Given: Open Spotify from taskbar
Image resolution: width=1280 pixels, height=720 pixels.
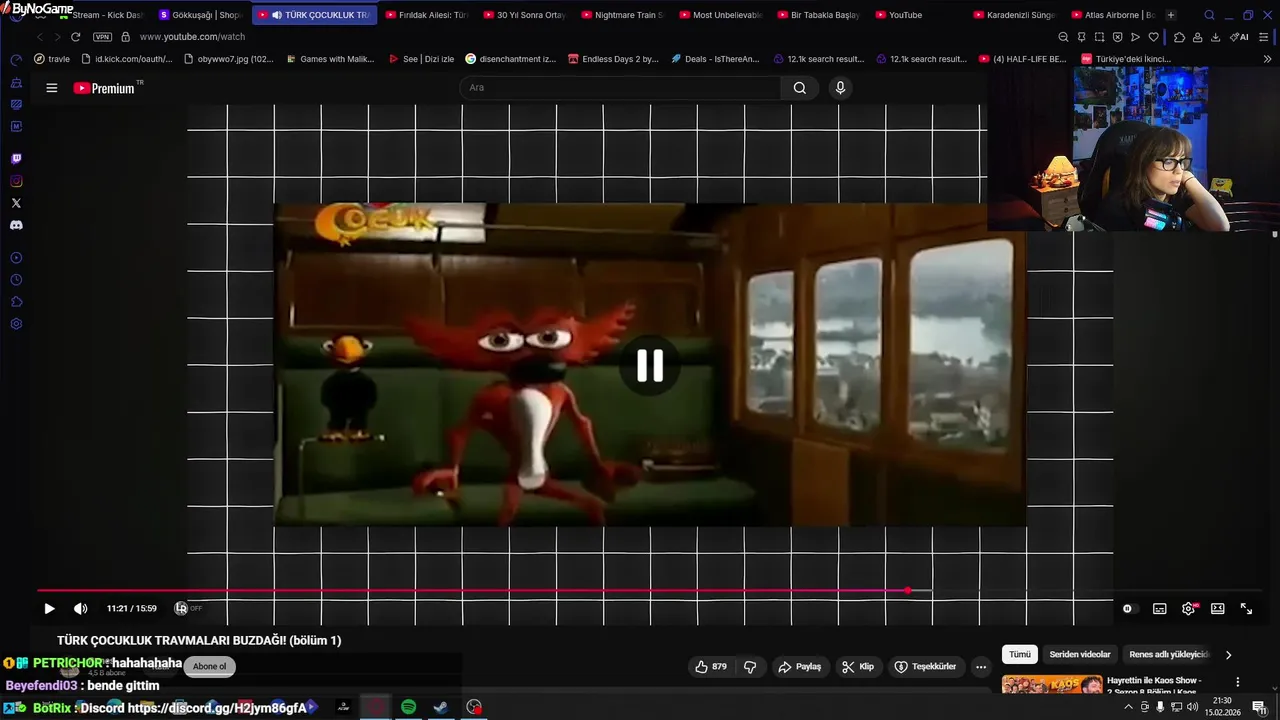Looking at the screenshot, I should [x=408, y=707].
